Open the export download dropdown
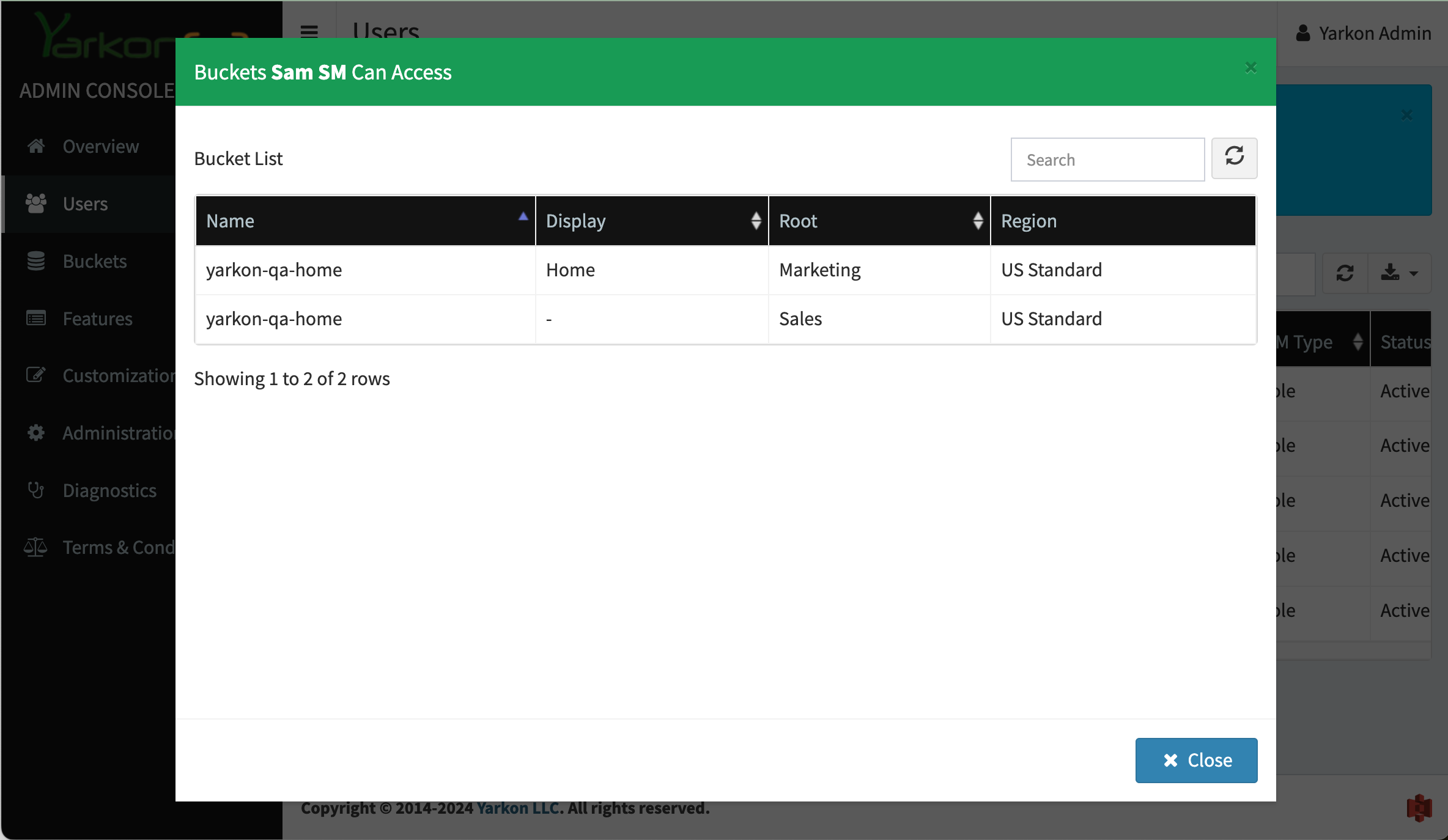The height and width of the screenshot is (840, 1448). 1399,273
